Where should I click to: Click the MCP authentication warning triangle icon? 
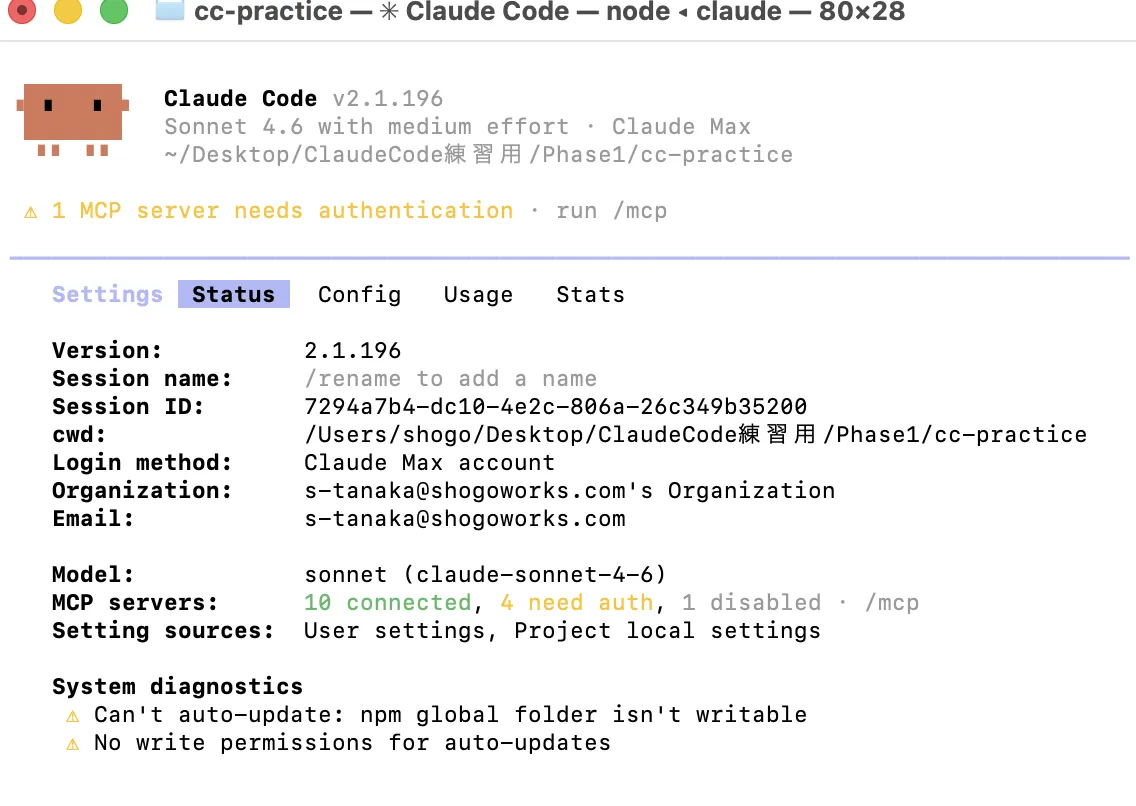pyautogui.click(x=30, y=212)
